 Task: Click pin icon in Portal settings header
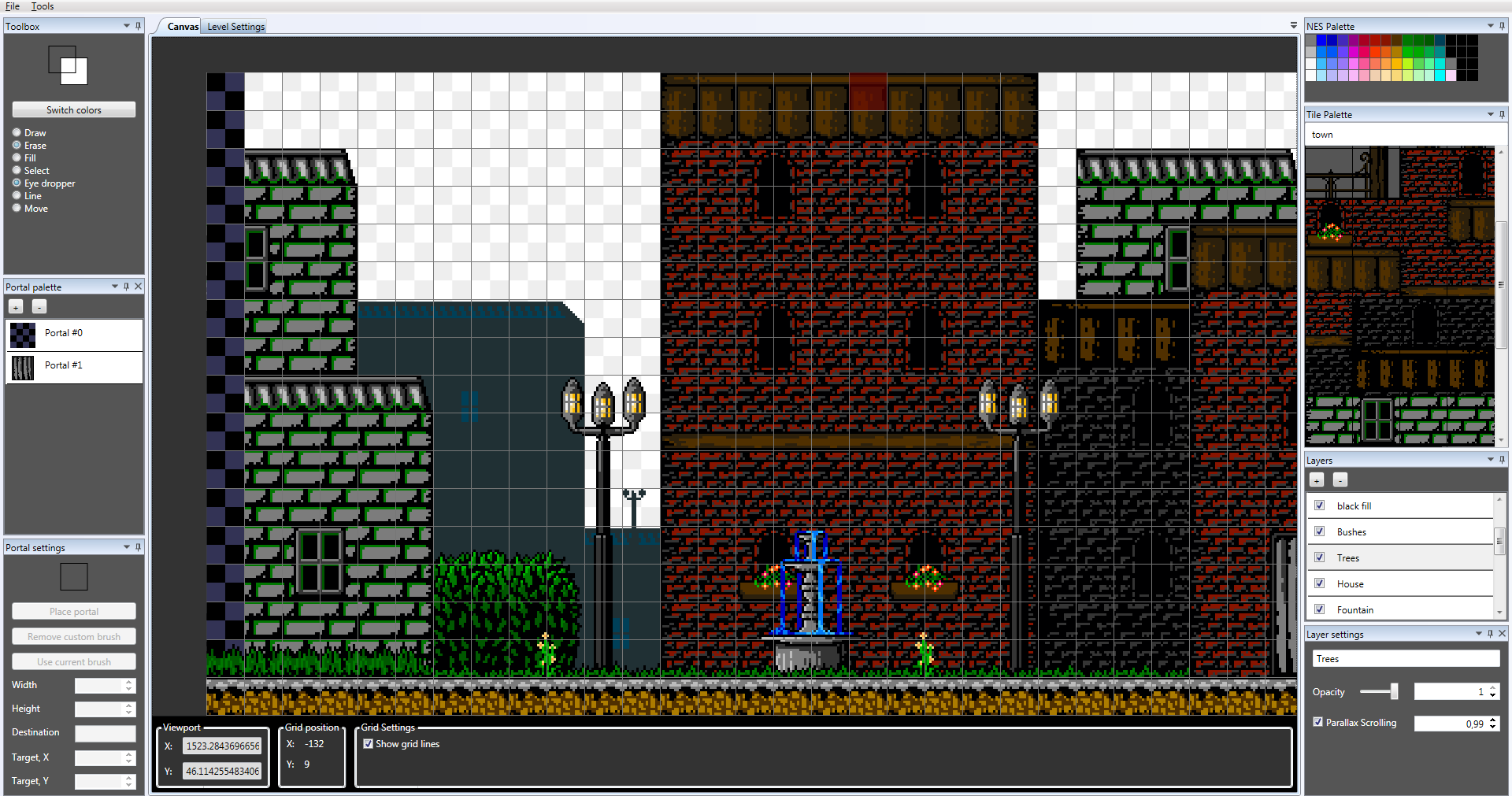pos(139,547)
